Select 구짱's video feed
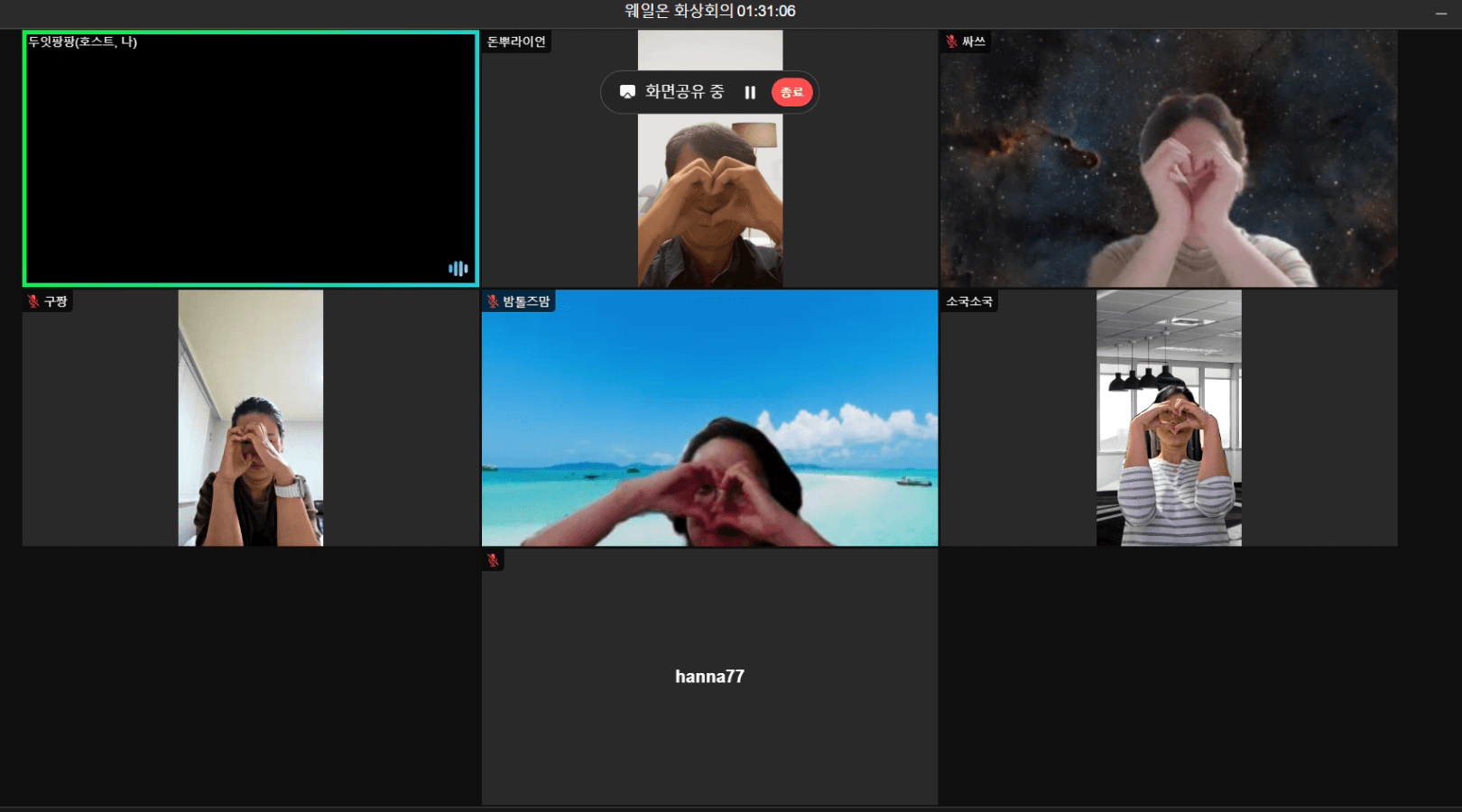This screenshot has width=1462, height=812. tap(250, 418)
